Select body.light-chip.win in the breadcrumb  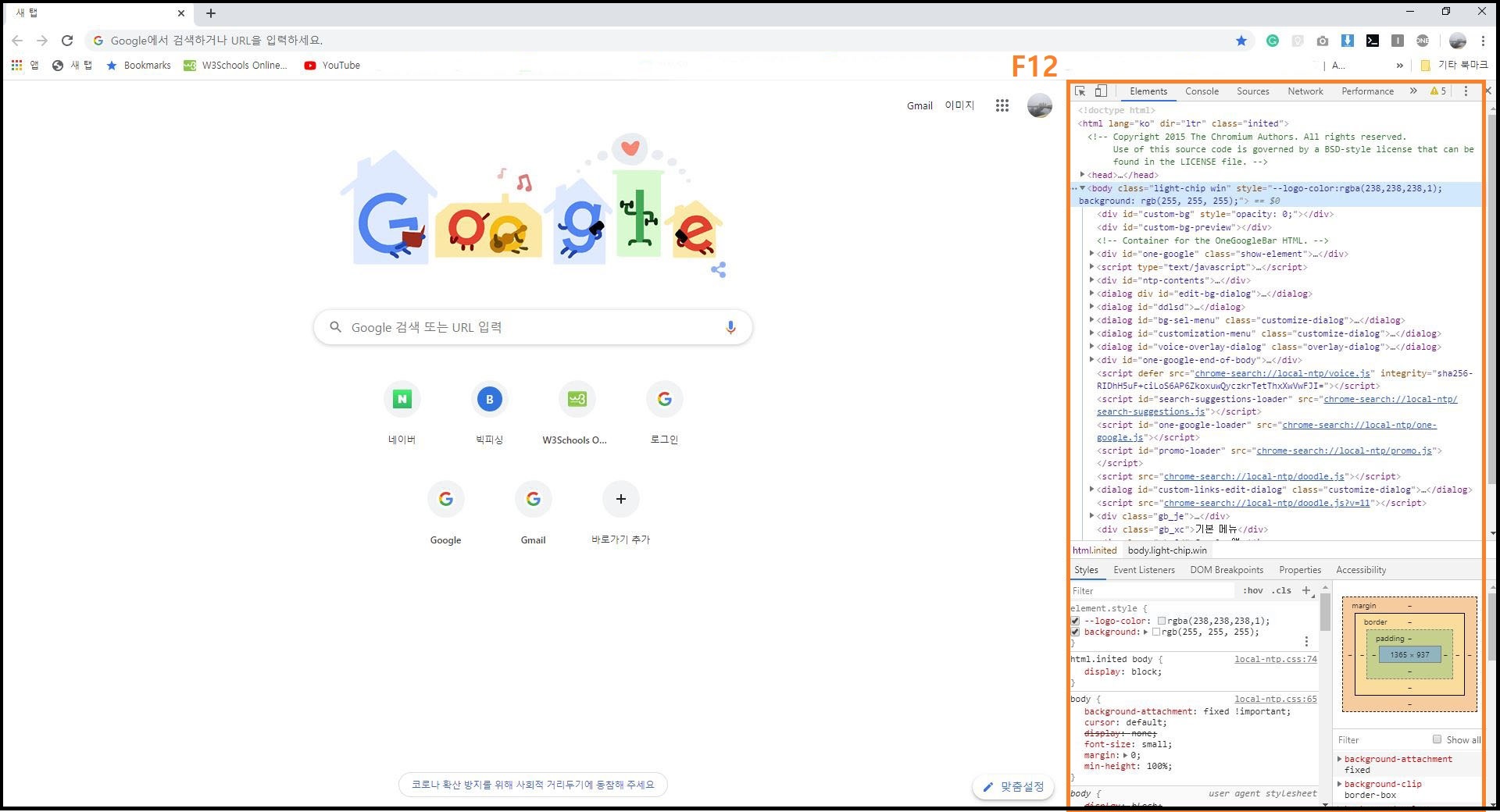click(1166, 550)
